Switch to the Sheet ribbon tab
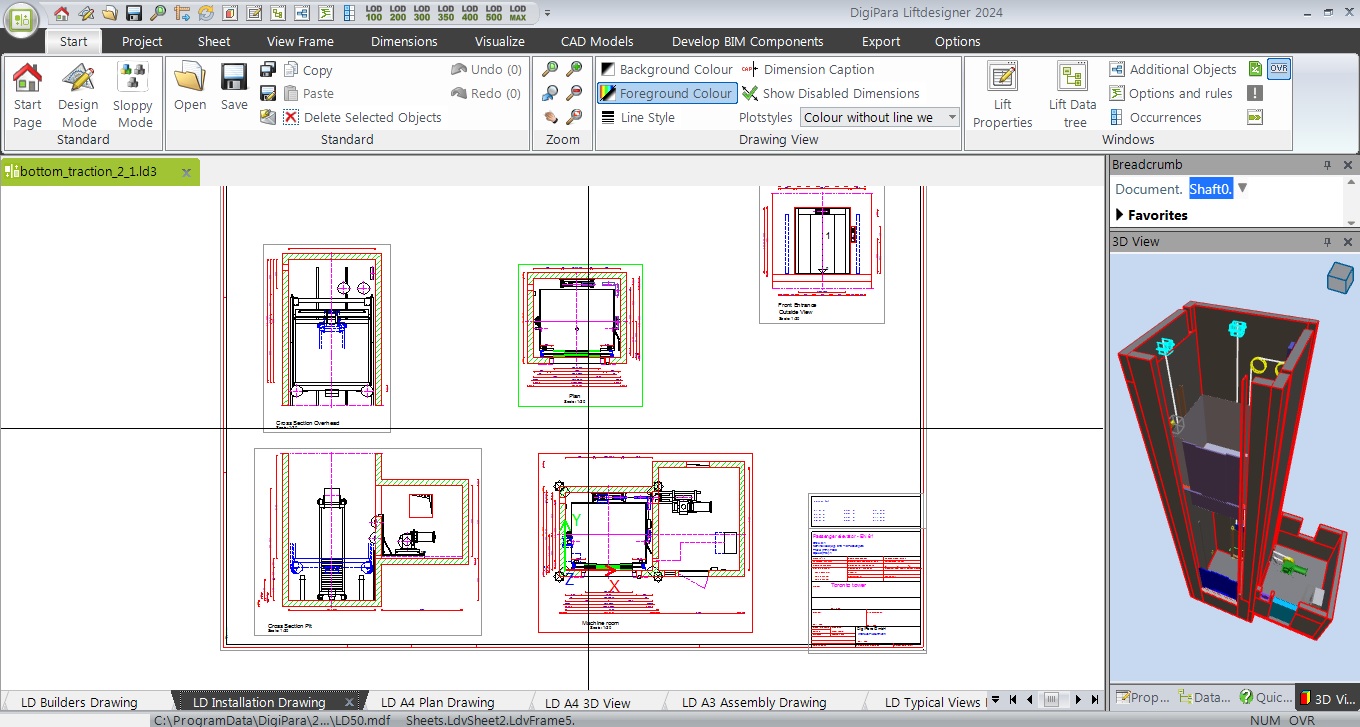The width and height of the screenshot is (1360, 727). (214, 41)
